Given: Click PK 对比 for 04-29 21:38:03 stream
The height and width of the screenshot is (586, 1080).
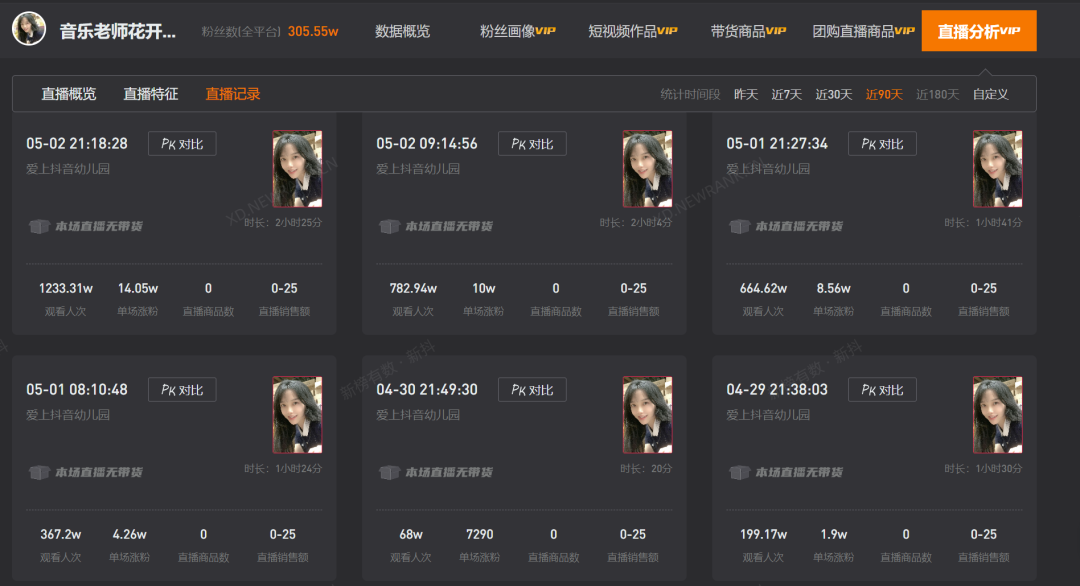Looking at the screenshot, I should (882, 389).
